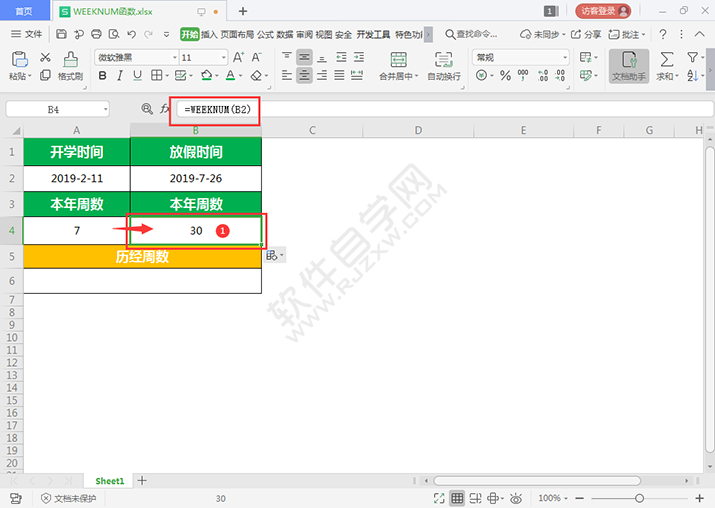
Task: Toggle bold formatting
Action: 103,76
